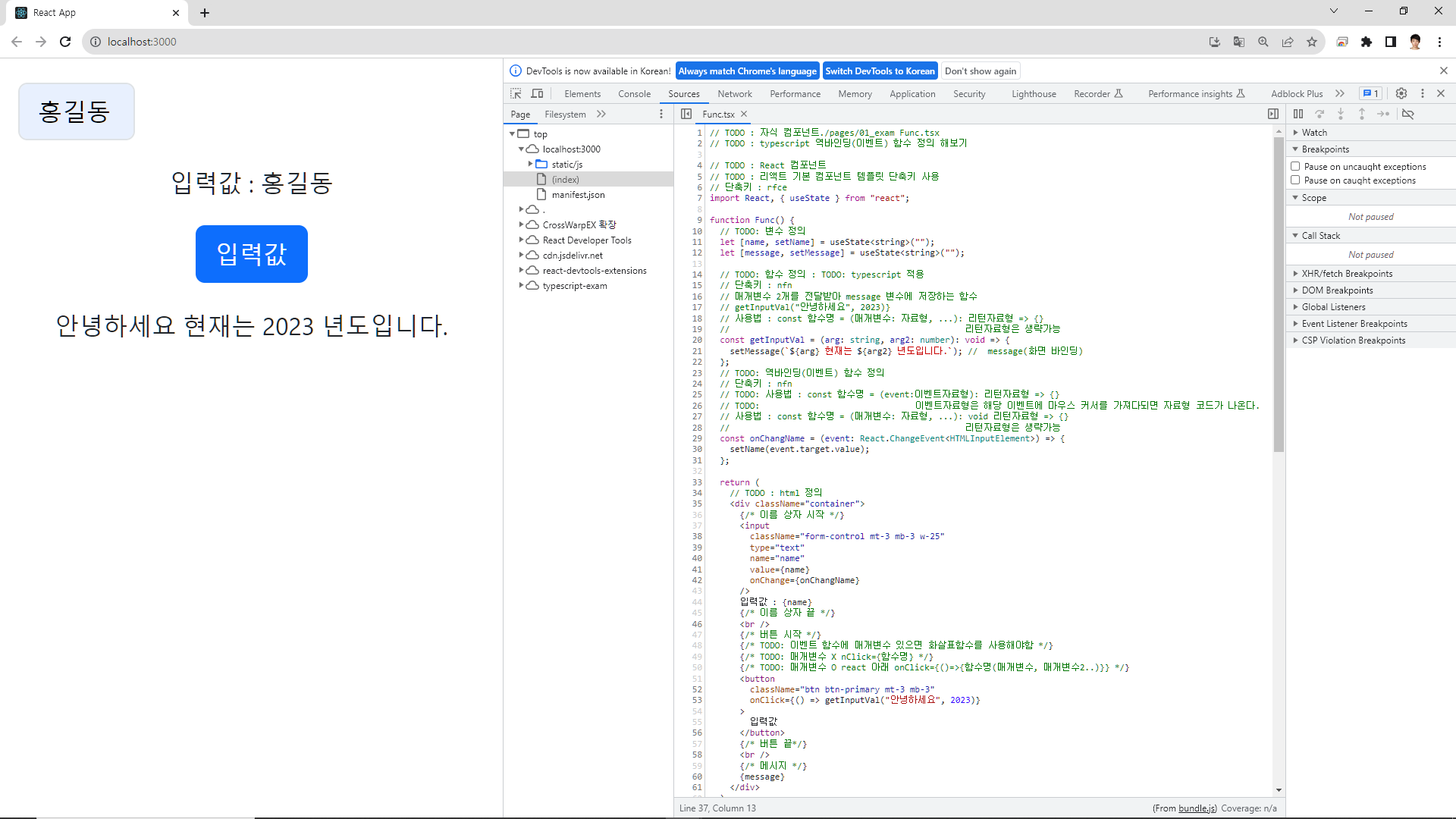Expand XHR/fetch Breakpoints section
The height and width of the screenshot is (819, 1456).
coord(1370,273)
